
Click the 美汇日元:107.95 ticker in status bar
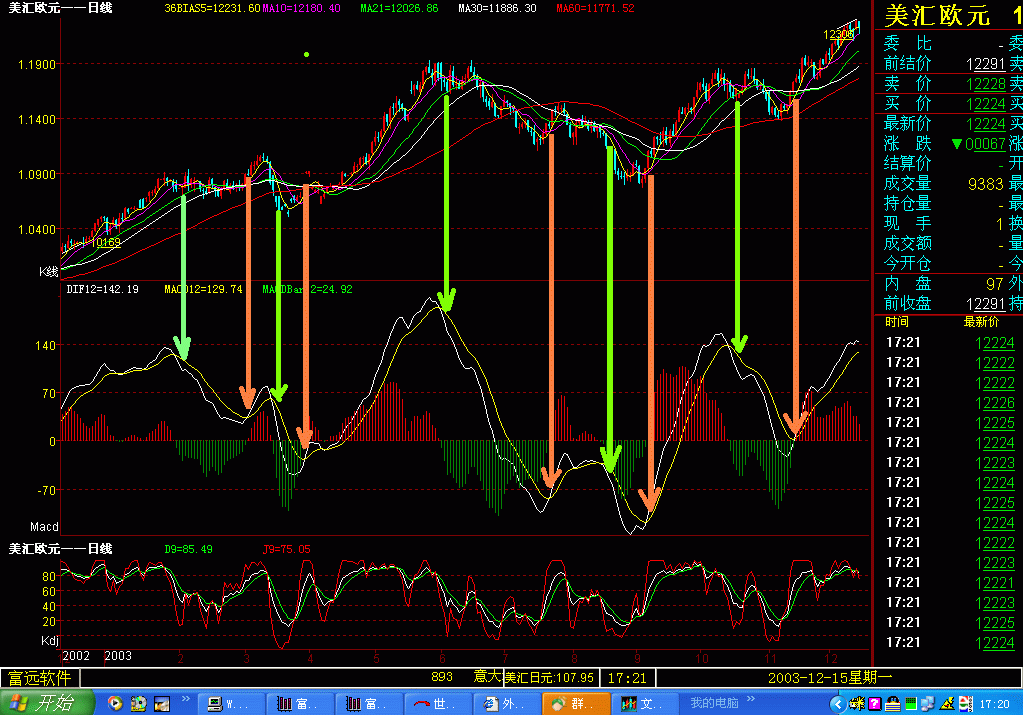549,678
